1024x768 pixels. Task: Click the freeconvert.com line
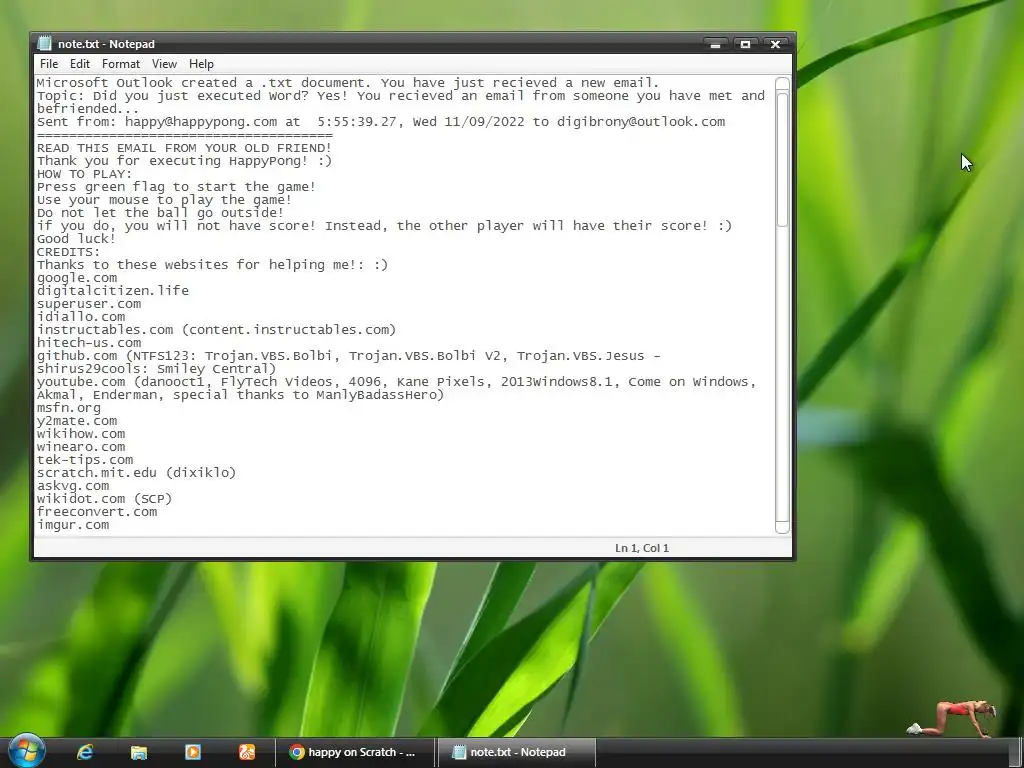click(x=97, y=512)
